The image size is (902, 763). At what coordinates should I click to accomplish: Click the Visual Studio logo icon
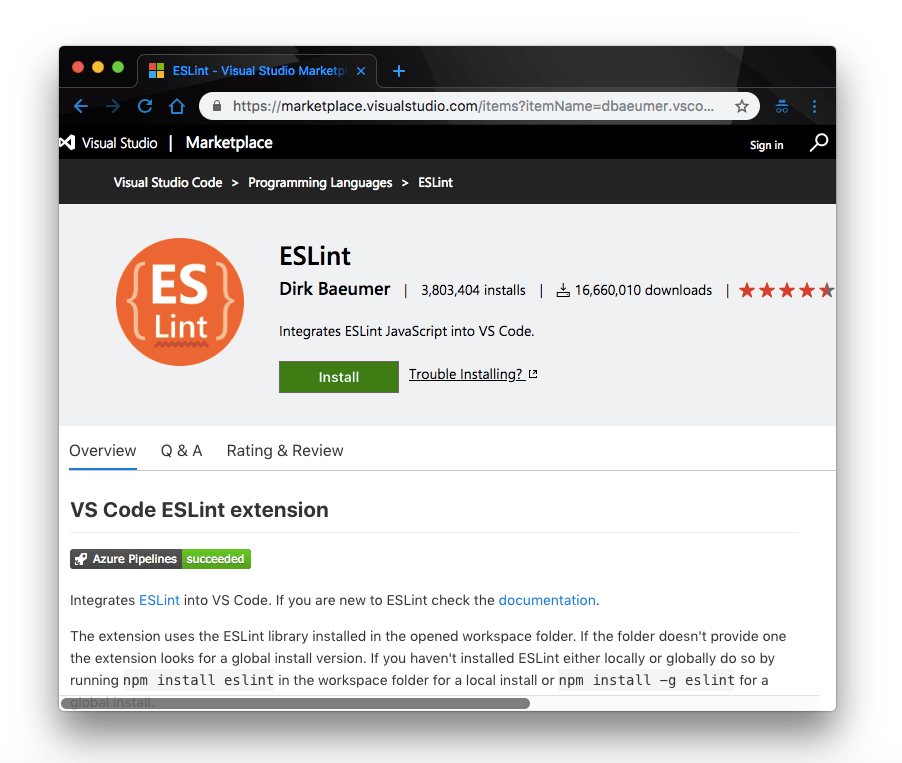tap(67, 142)
